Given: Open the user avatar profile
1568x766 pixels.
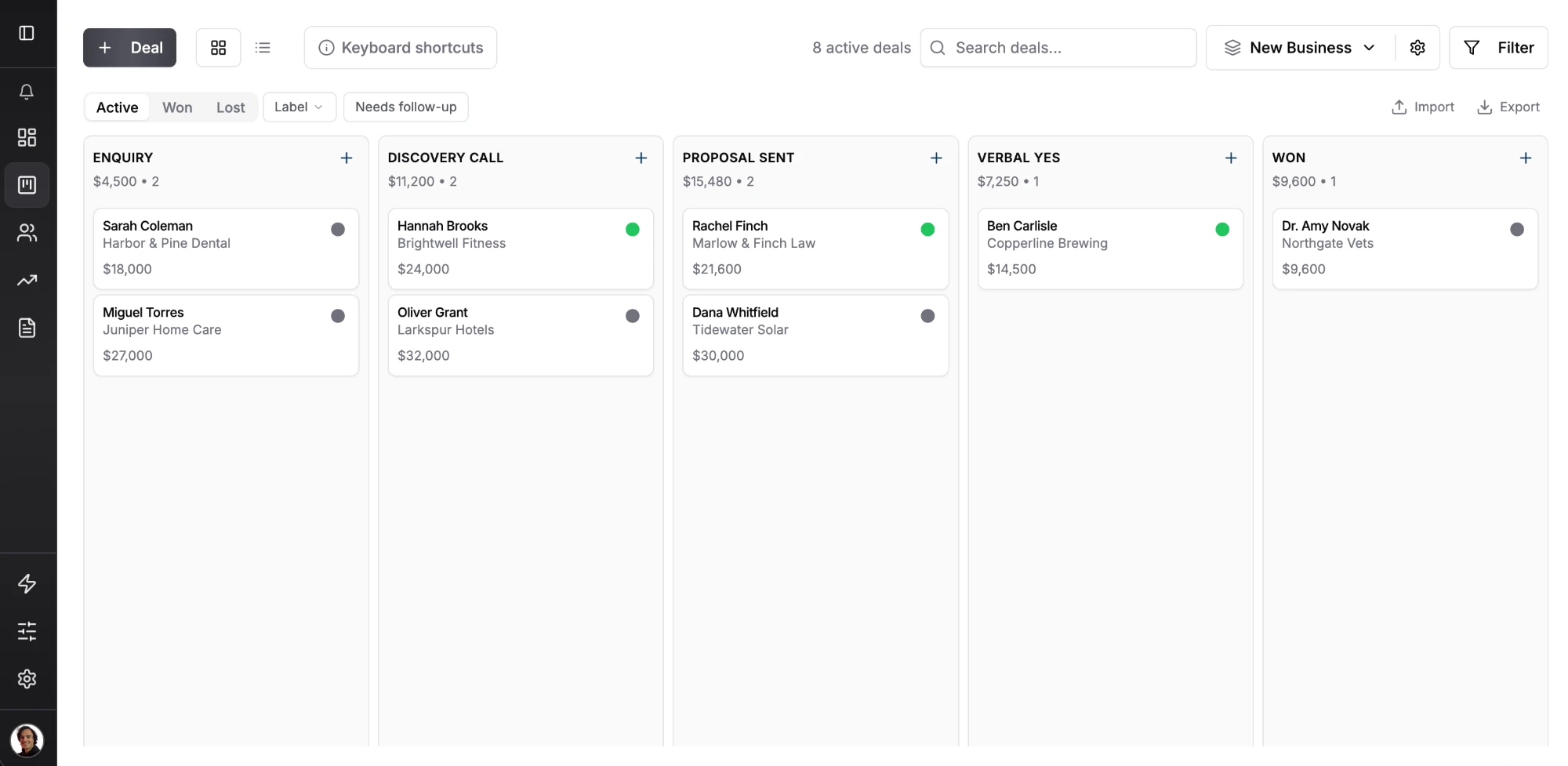Looking at the screenshot, I should 27,740.
